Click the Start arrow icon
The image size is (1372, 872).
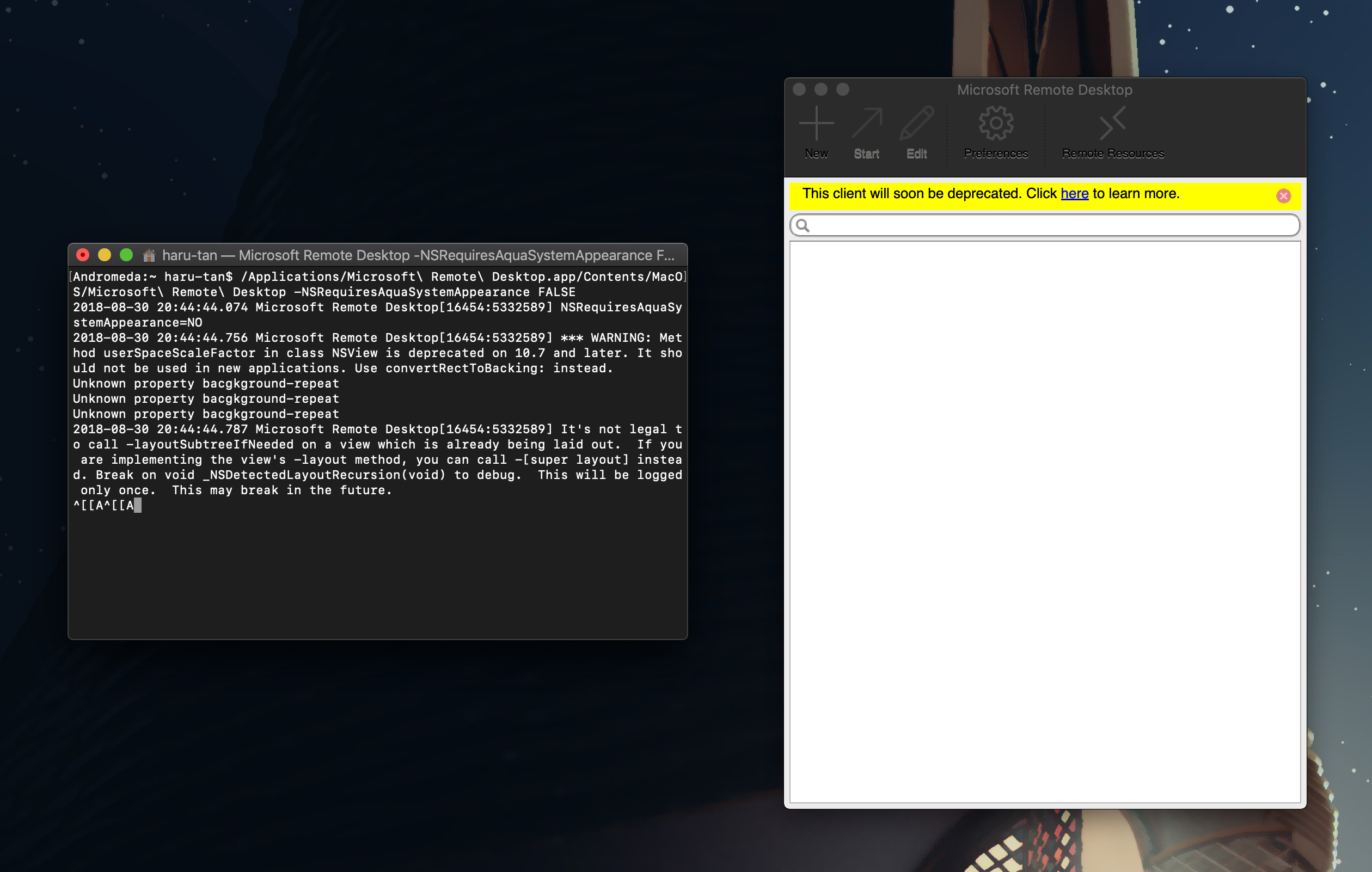[866, 124]
